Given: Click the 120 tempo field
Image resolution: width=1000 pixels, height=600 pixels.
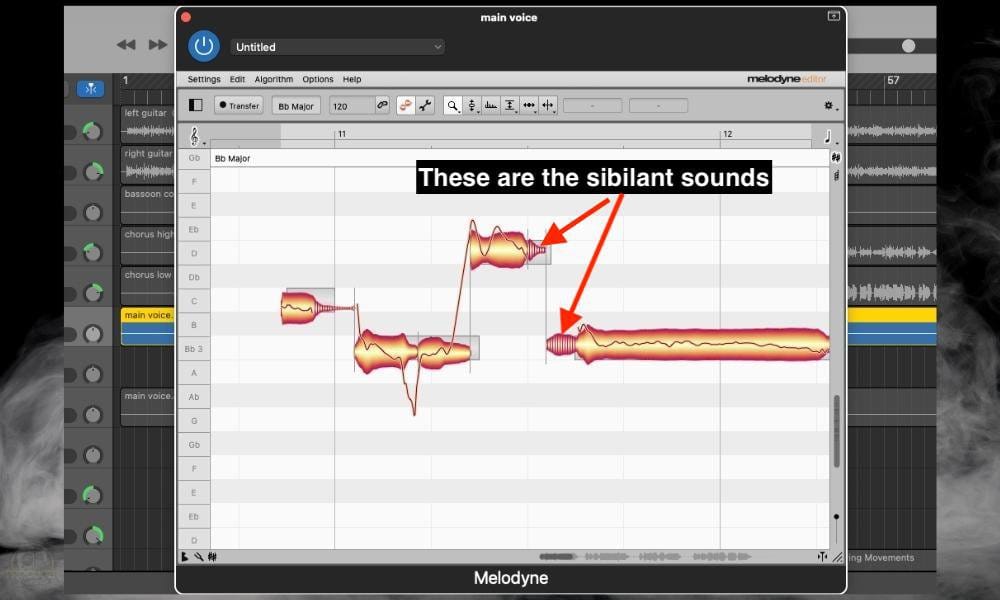Looking at the screenshot, I should (351, 106).
